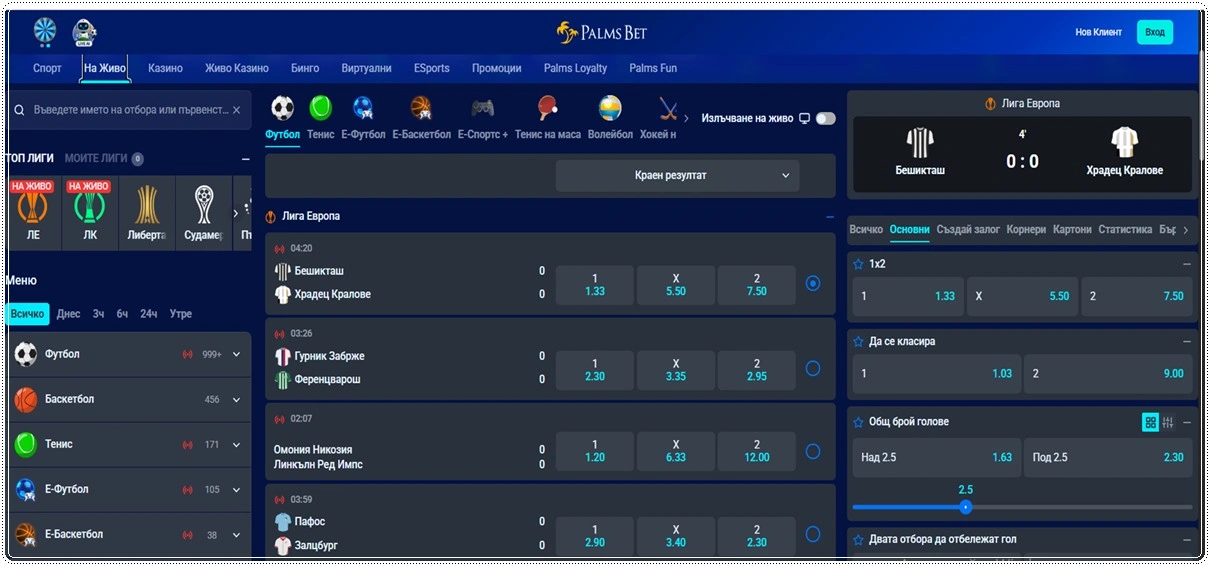Select the Омония Никозия match radio button

click(x=813, y=451)
